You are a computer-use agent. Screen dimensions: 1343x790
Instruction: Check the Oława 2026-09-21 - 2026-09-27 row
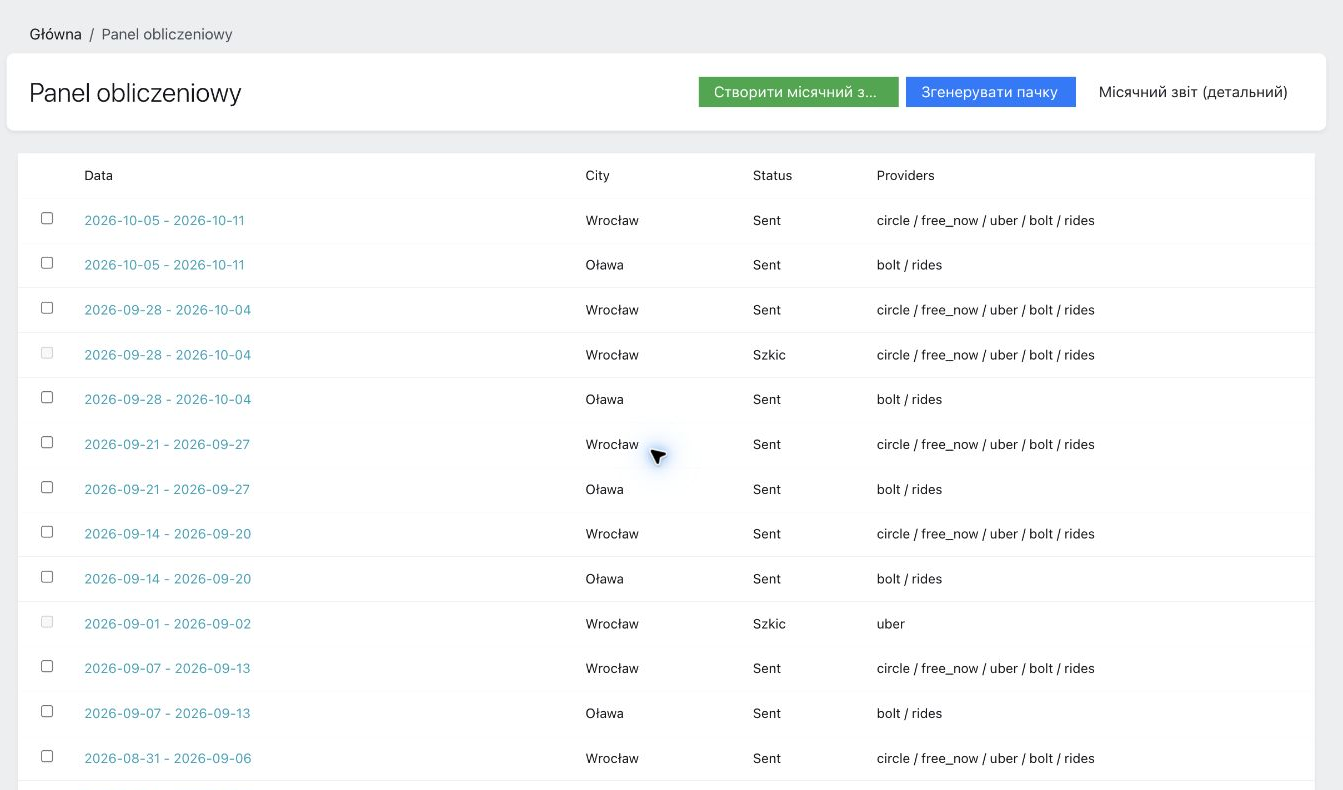[x=47, y=487]
